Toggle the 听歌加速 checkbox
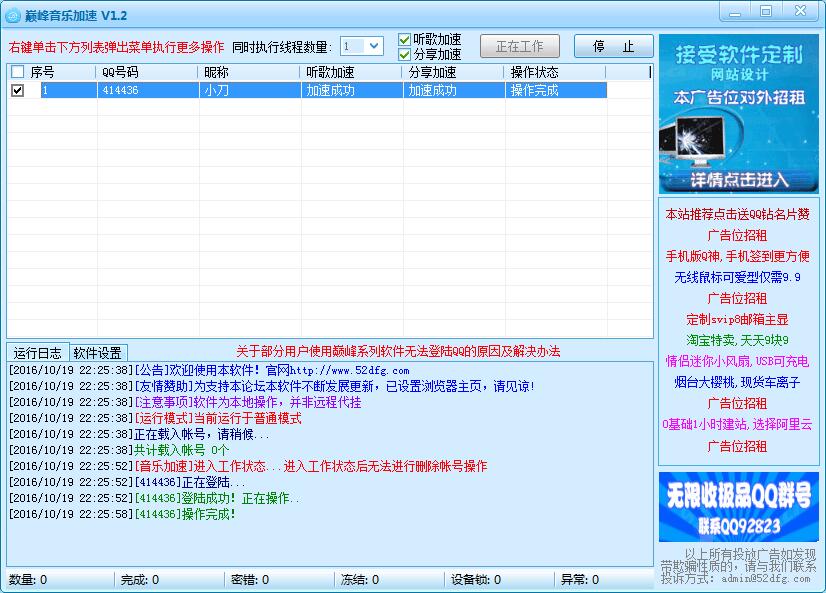Viewport: 826px width, 593px height. click(405, 40)
